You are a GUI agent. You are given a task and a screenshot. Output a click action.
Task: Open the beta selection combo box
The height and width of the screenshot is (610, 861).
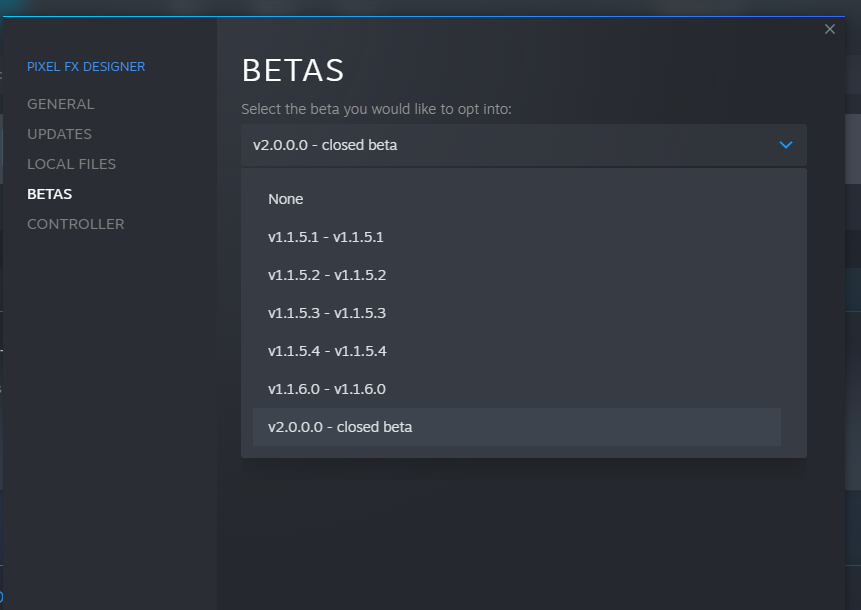click(x=523, y=145)
